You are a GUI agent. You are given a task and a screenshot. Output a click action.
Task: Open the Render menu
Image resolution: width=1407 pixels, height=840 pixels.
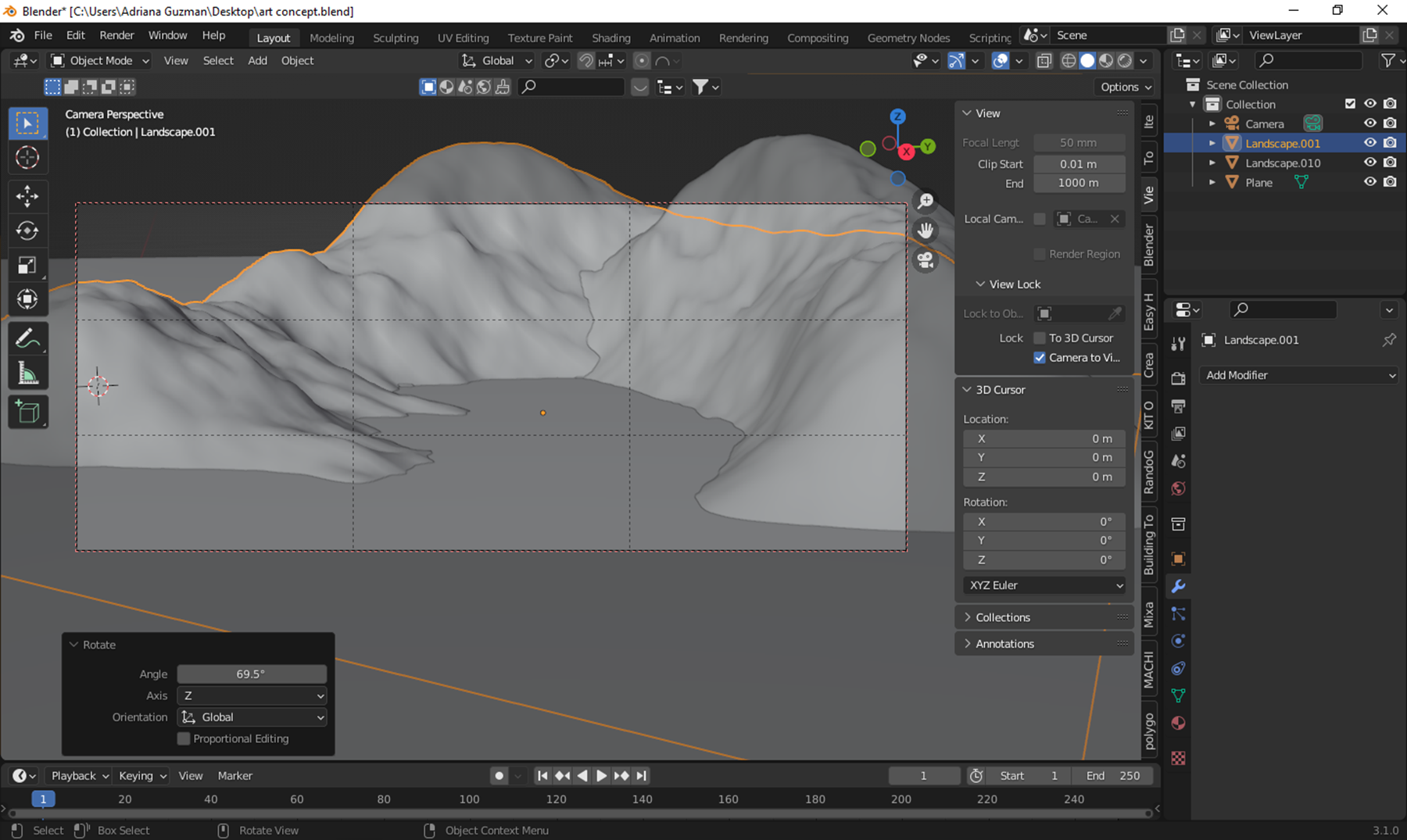[x=116, y=35]
